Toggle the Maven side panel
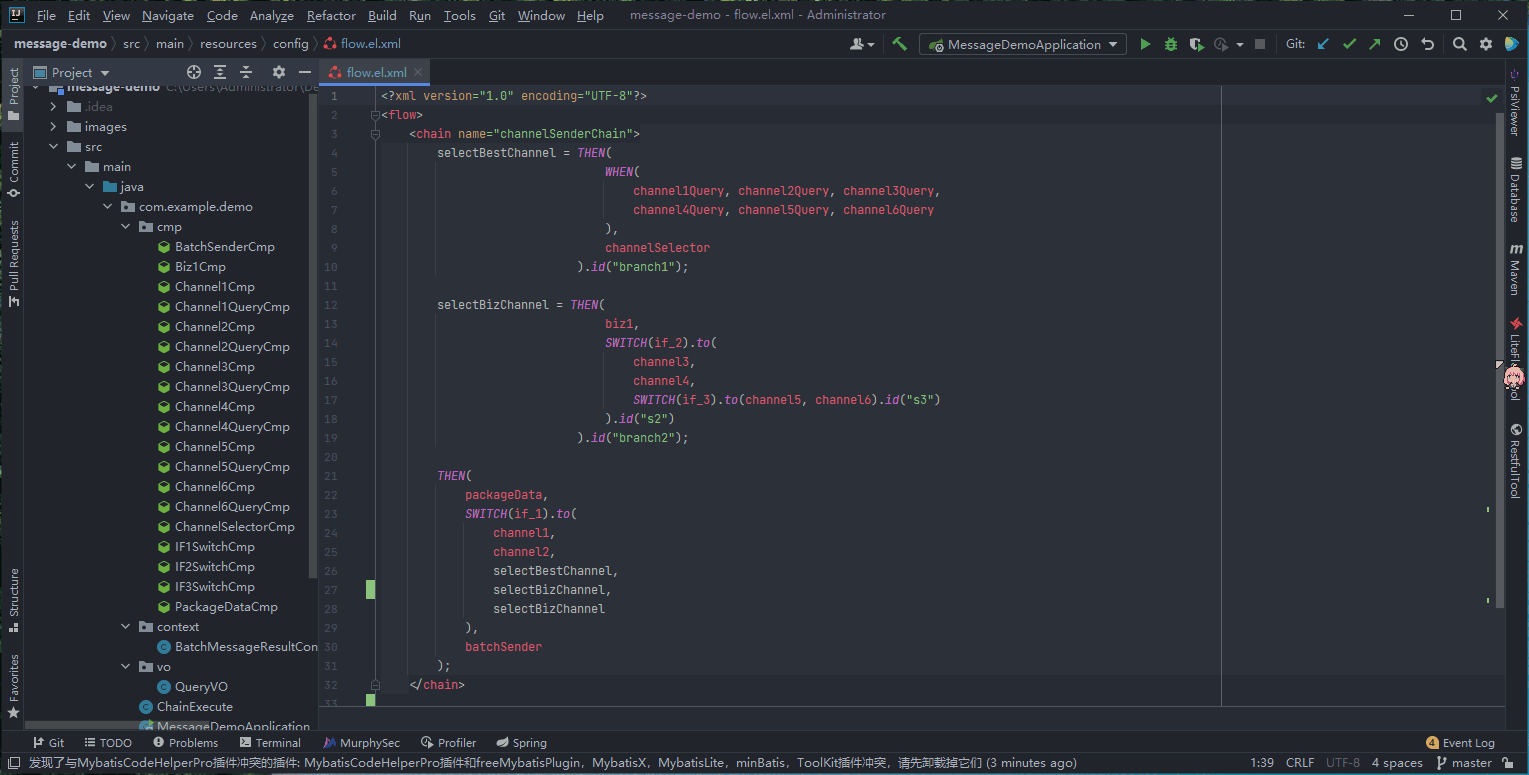Screen dimensions: 1529x775 (x=1515, y=270)
